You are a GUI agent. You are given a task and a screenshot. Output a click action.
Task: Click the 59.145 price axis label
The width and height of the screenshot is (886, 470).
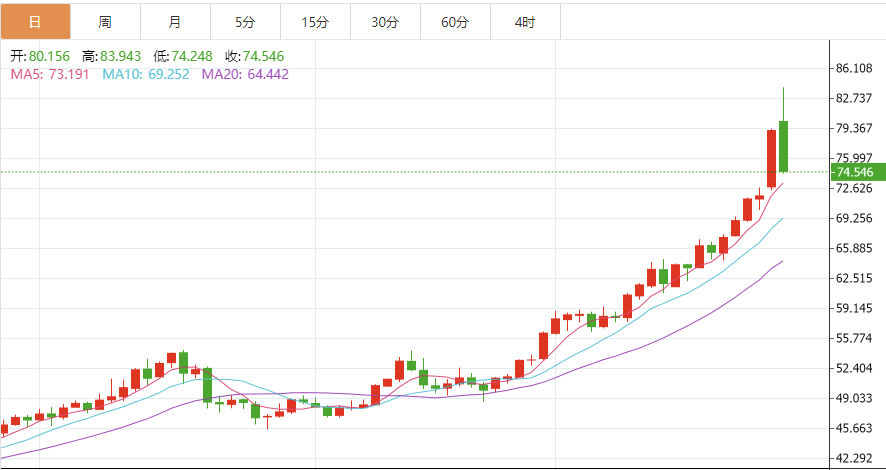coord(855,308)
